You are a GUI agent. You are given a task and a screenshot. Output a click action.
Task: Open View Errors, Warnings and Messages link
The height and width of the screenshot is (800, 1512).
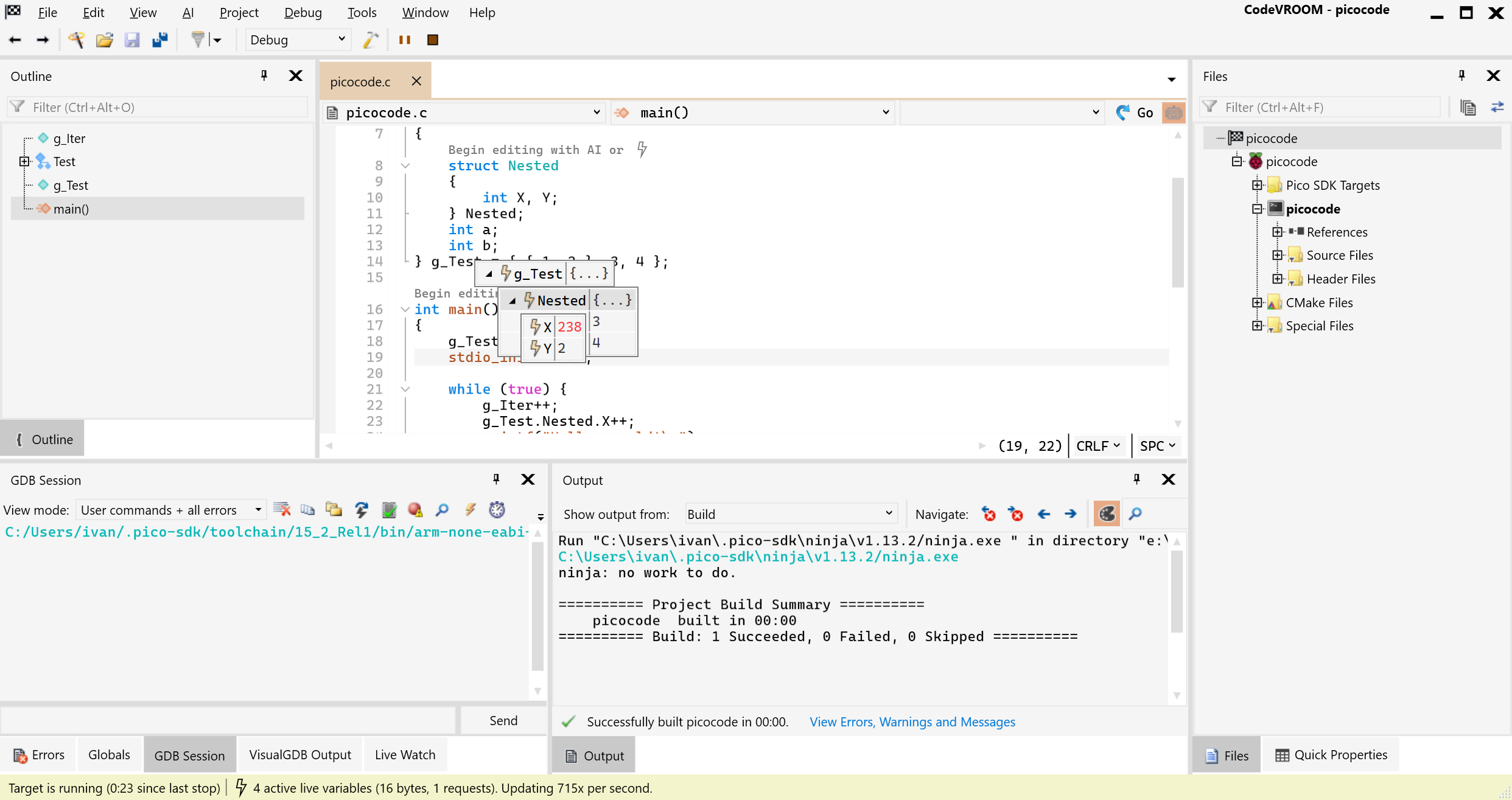[912, 722]
